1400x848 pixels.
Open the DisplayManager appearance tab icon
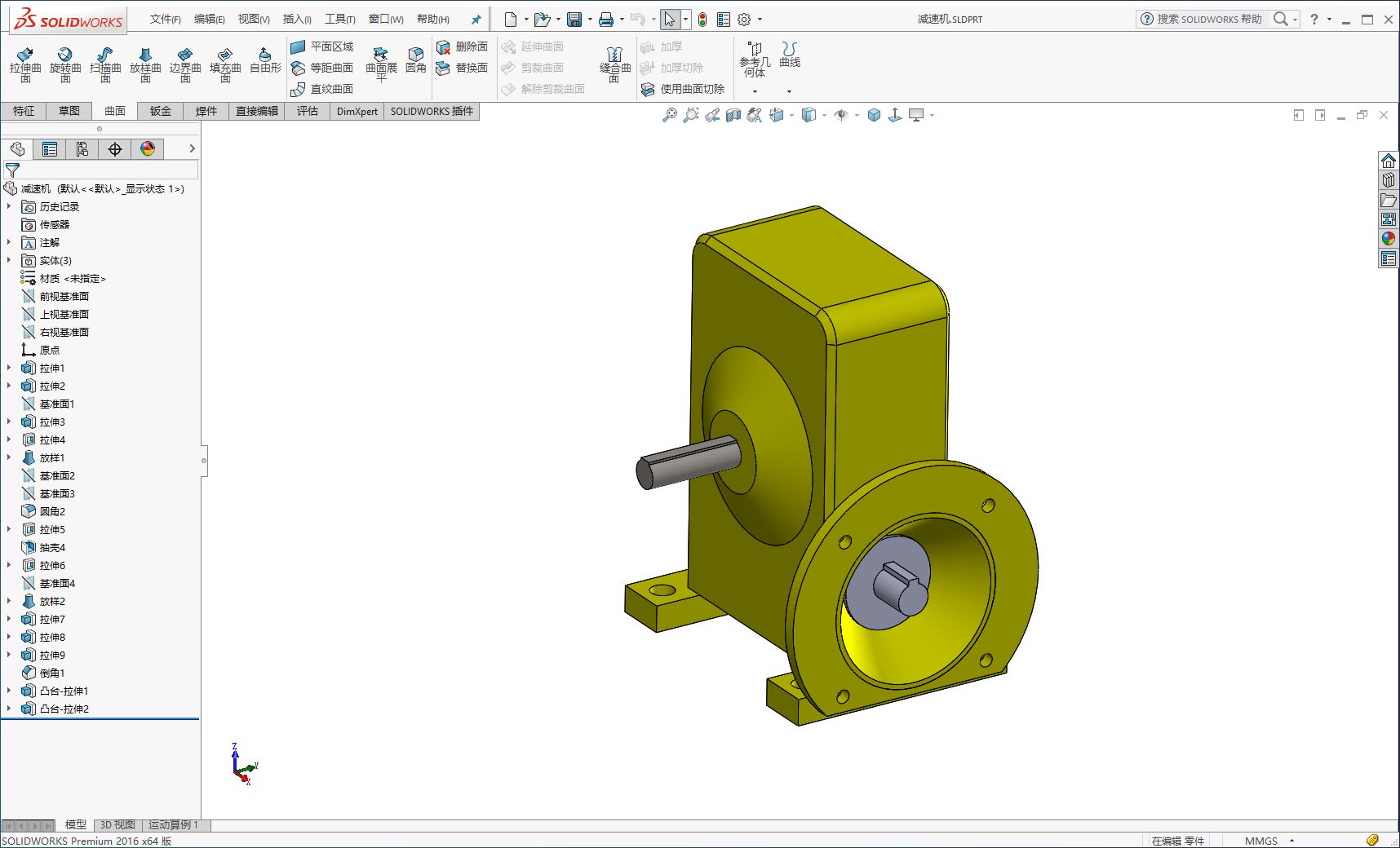point(148,149)
